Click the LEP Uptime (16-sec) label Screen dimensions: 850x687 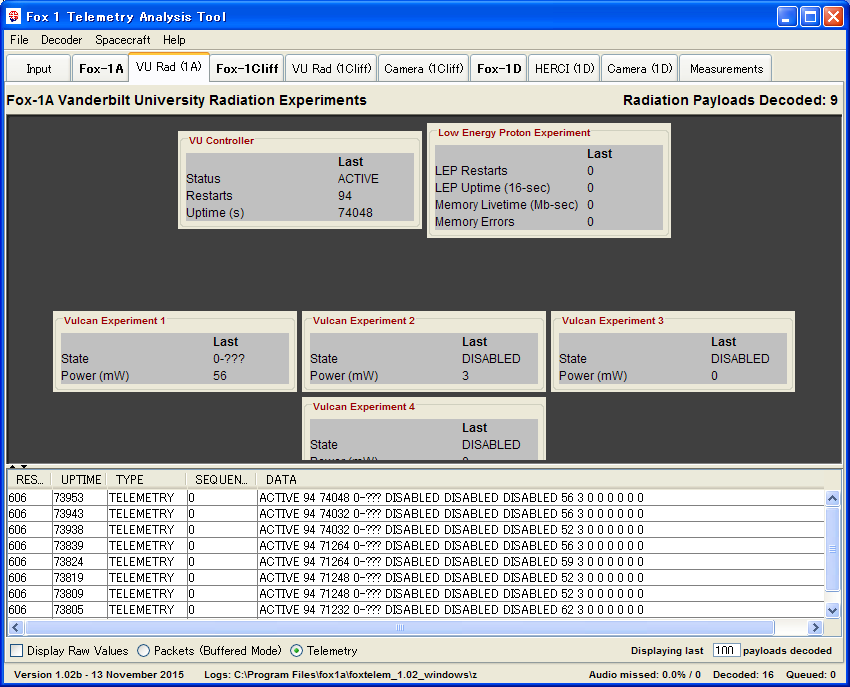click(x=492, y=188)
